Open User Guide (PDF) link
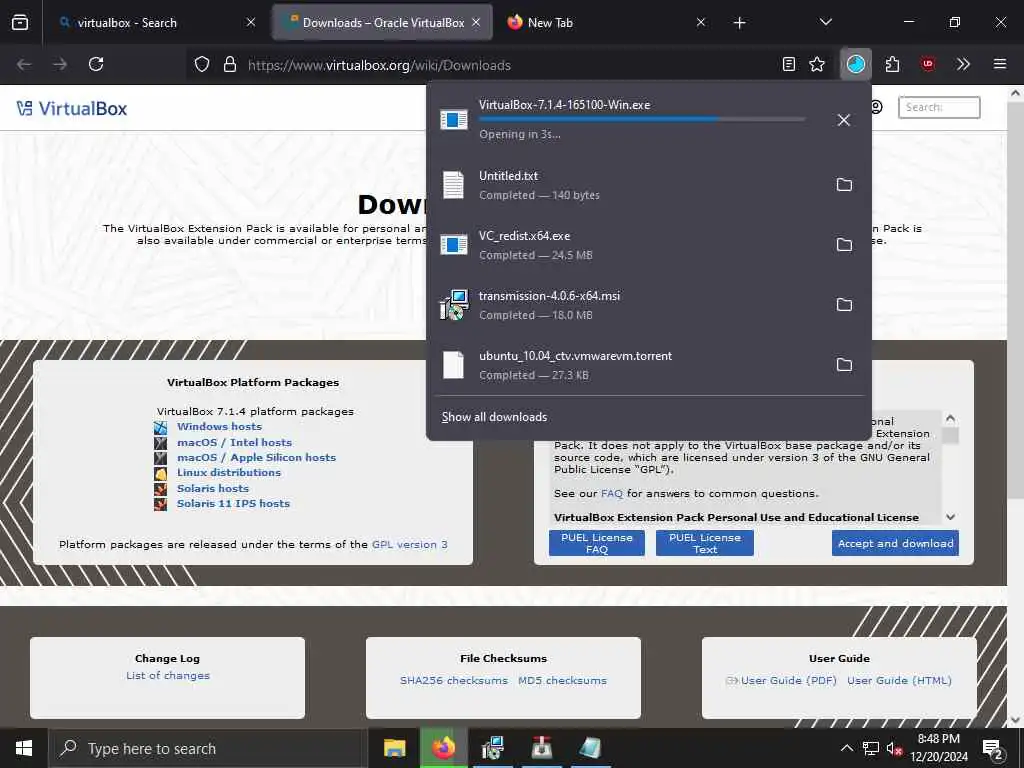Image resolution: width=1024 pixels, height=768 pixels. coord(788,680)
